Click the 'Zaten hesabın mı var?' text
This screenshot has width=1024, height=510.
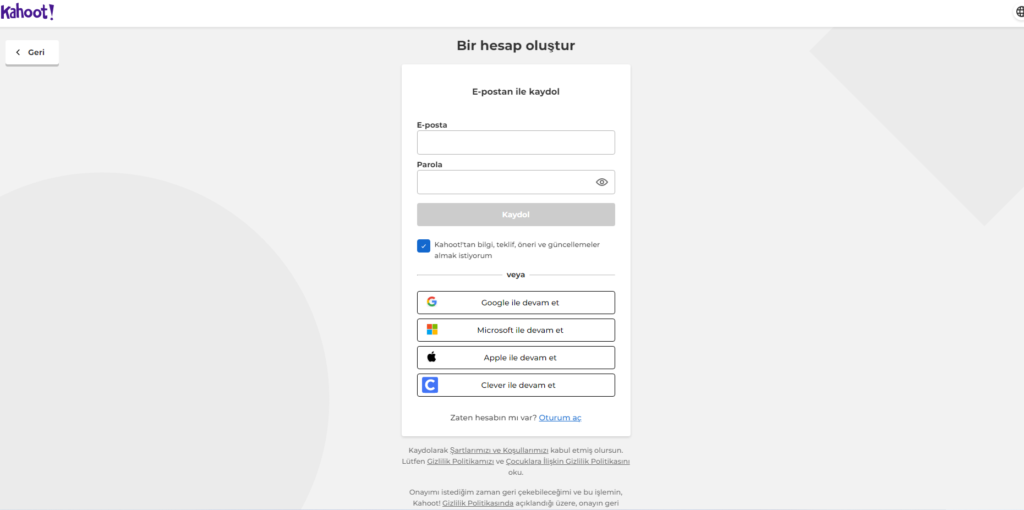(x=493, y=417)
